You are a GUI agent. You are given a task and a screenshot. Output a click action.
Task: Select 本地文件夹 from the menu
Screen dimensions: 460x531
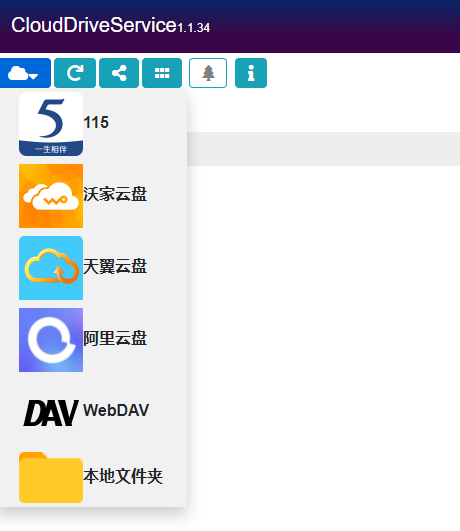123,476
